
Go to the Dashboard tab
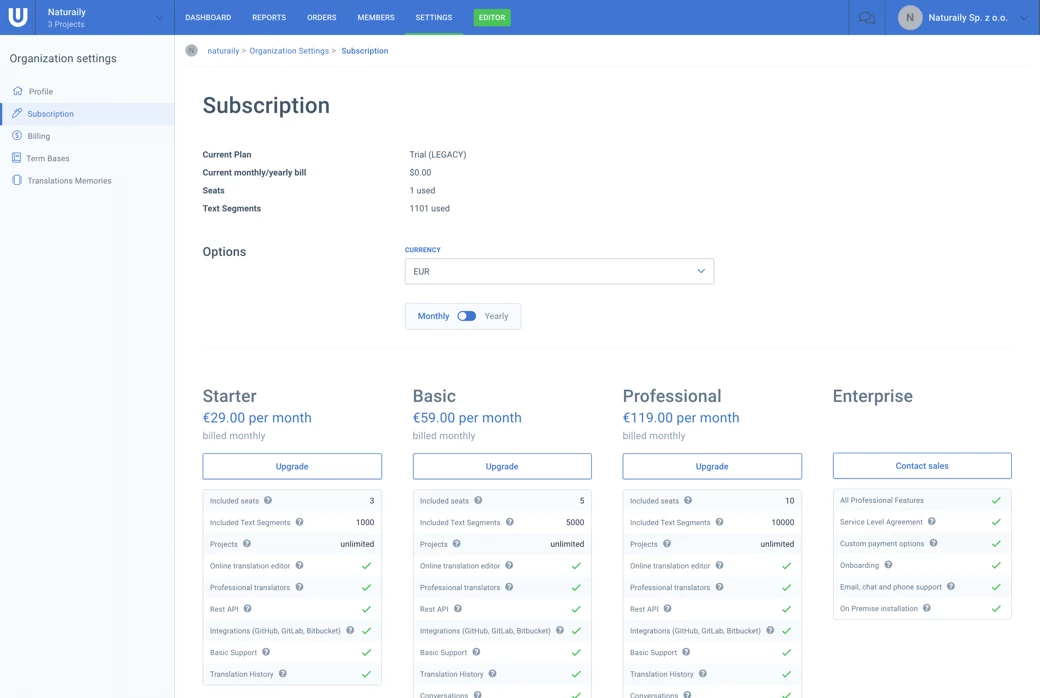click(208, 17)
